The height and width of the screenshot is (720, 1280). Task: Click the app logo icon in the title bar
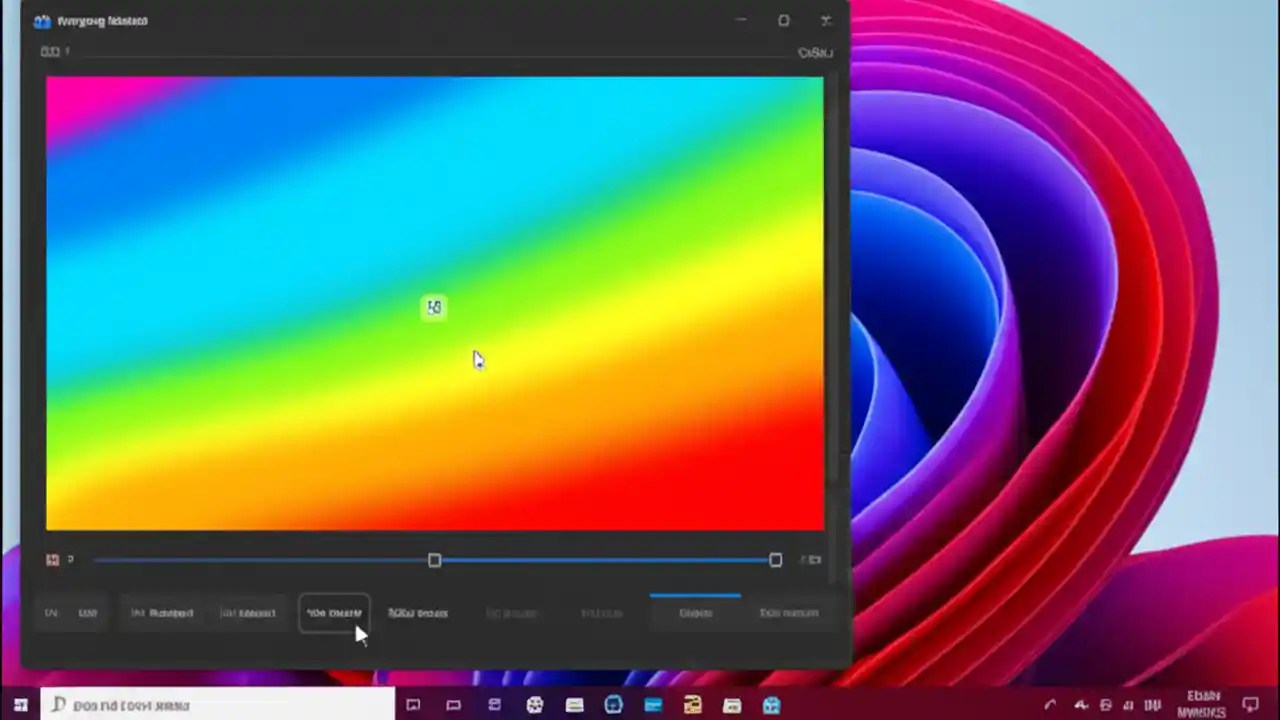[43, 20]
